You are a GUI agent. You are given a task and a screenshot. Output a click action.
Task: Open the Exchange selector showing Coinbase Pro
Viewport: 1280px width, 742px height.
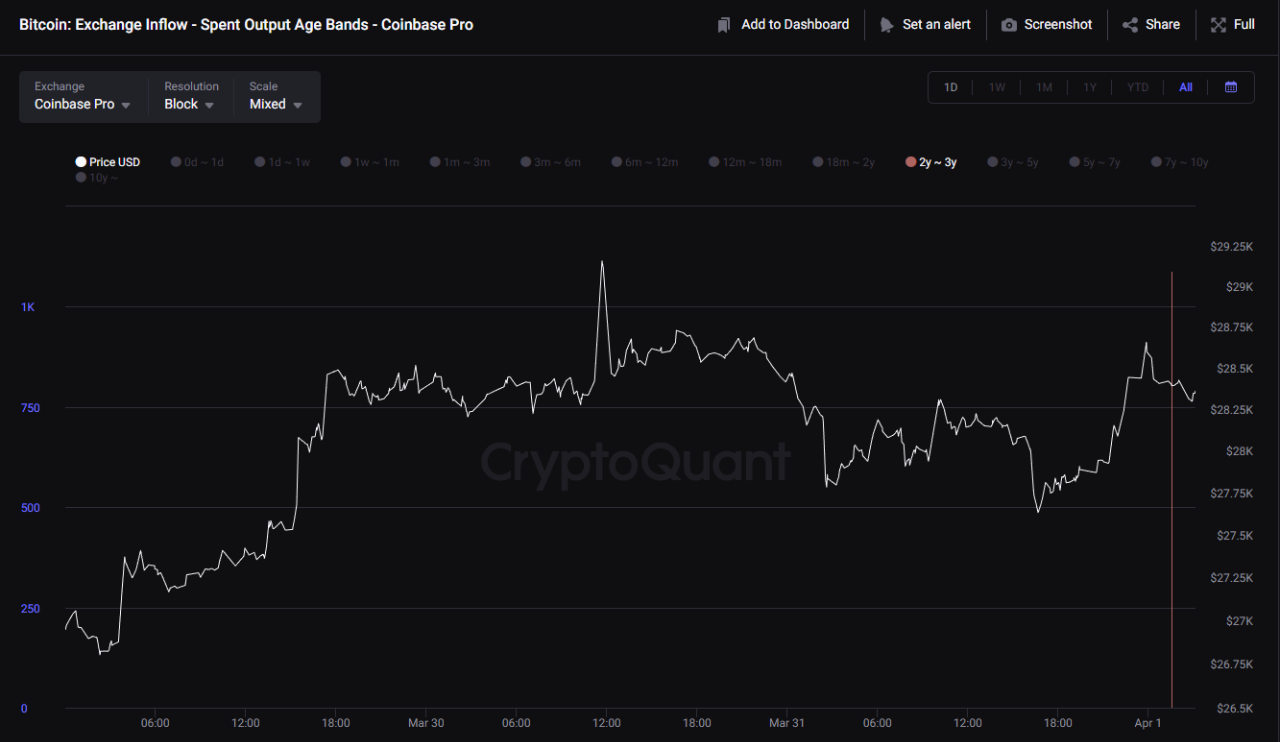click(80, 104)
